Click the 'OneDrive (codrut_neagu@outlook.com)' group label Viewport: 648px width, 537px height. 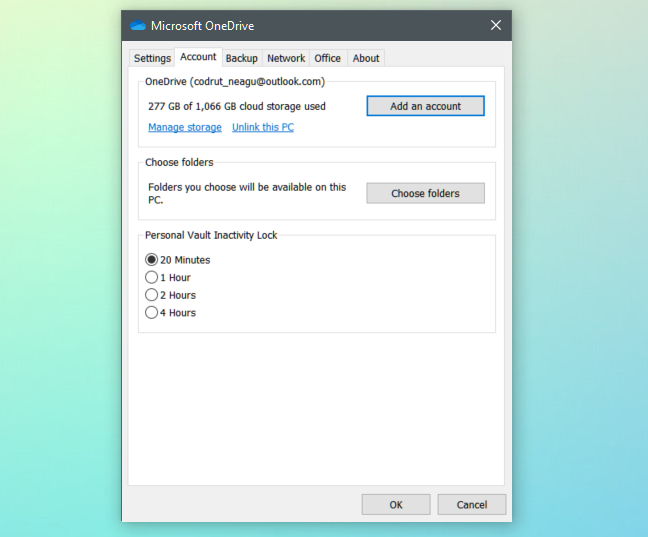(x=235, y=81)
